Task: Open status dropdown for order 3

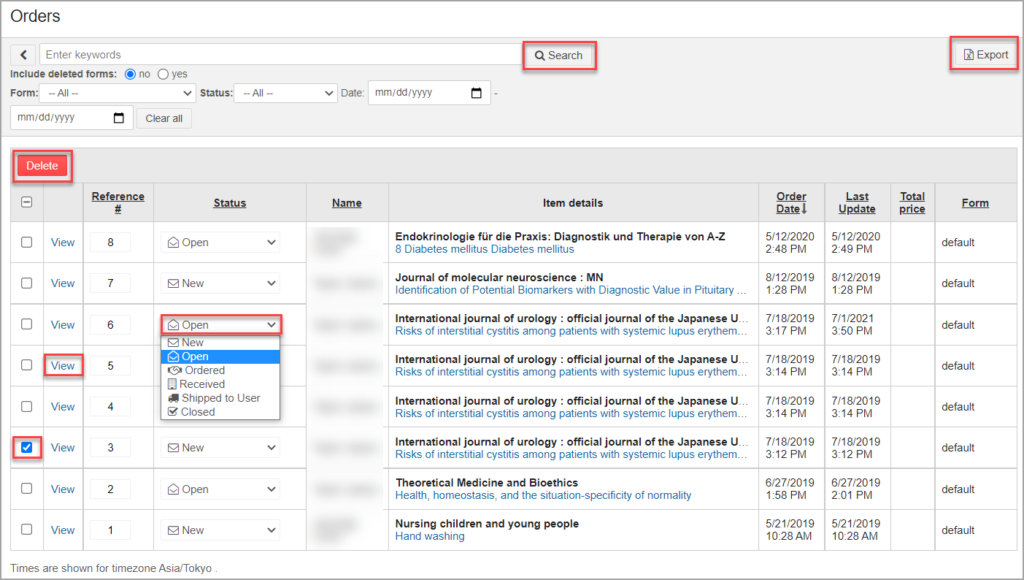Action: click(x=221, y=447)
